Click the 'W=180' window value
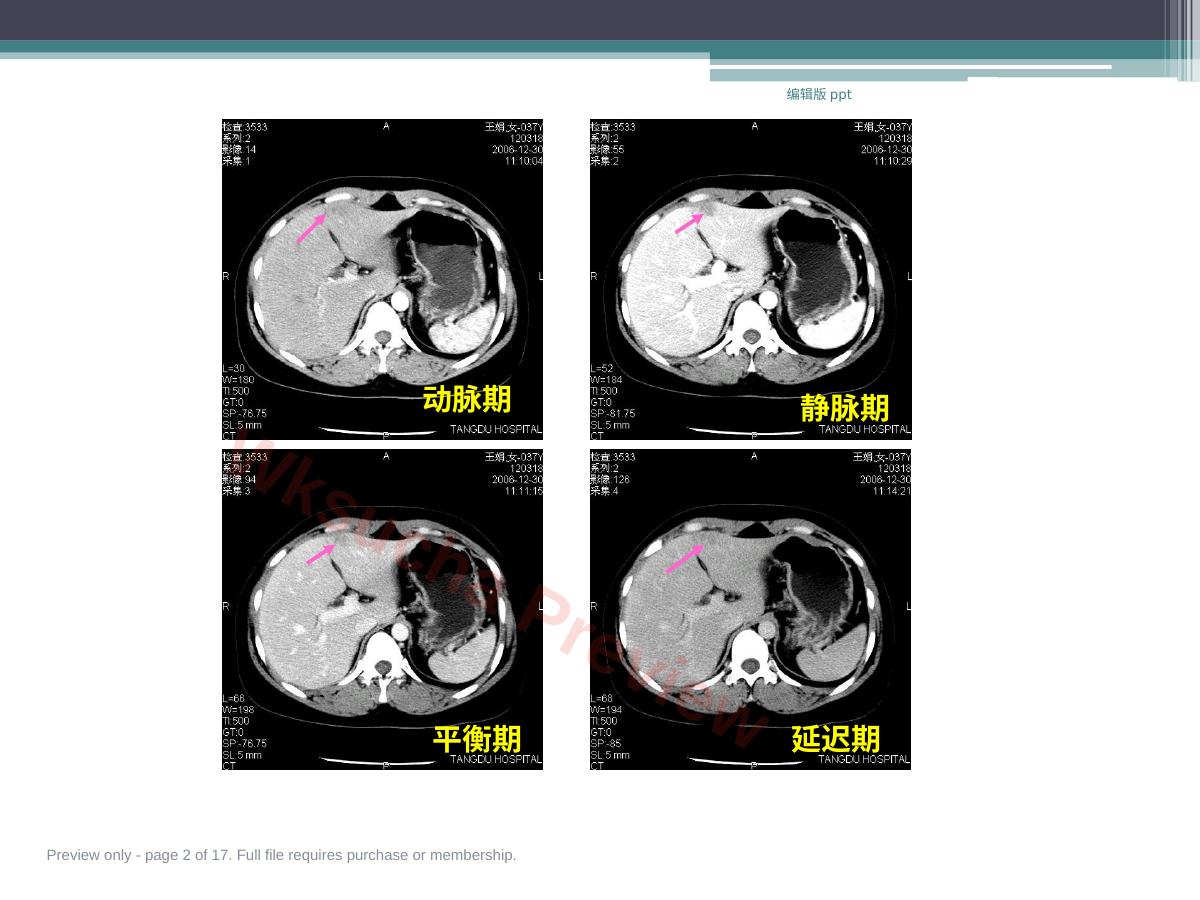This screenshot has height=900, width=1200. point(238,380)
